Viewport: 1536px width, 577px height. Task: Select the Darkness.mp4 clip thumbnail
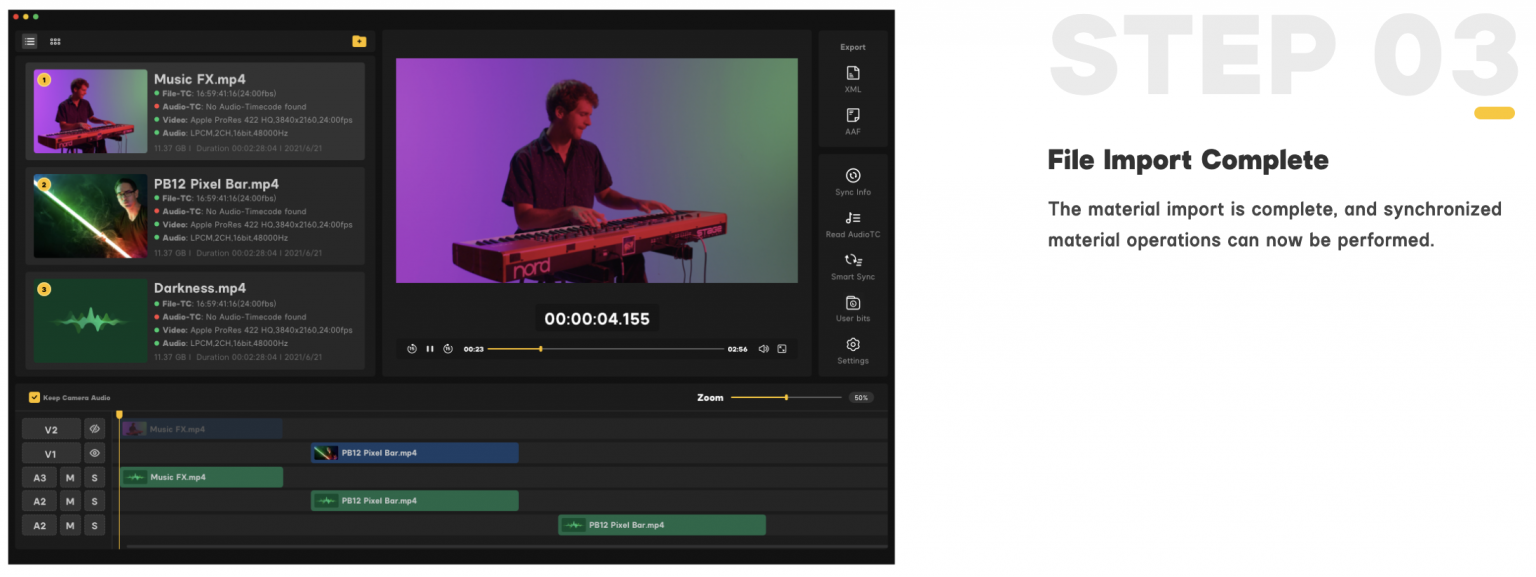coord(88,320)
